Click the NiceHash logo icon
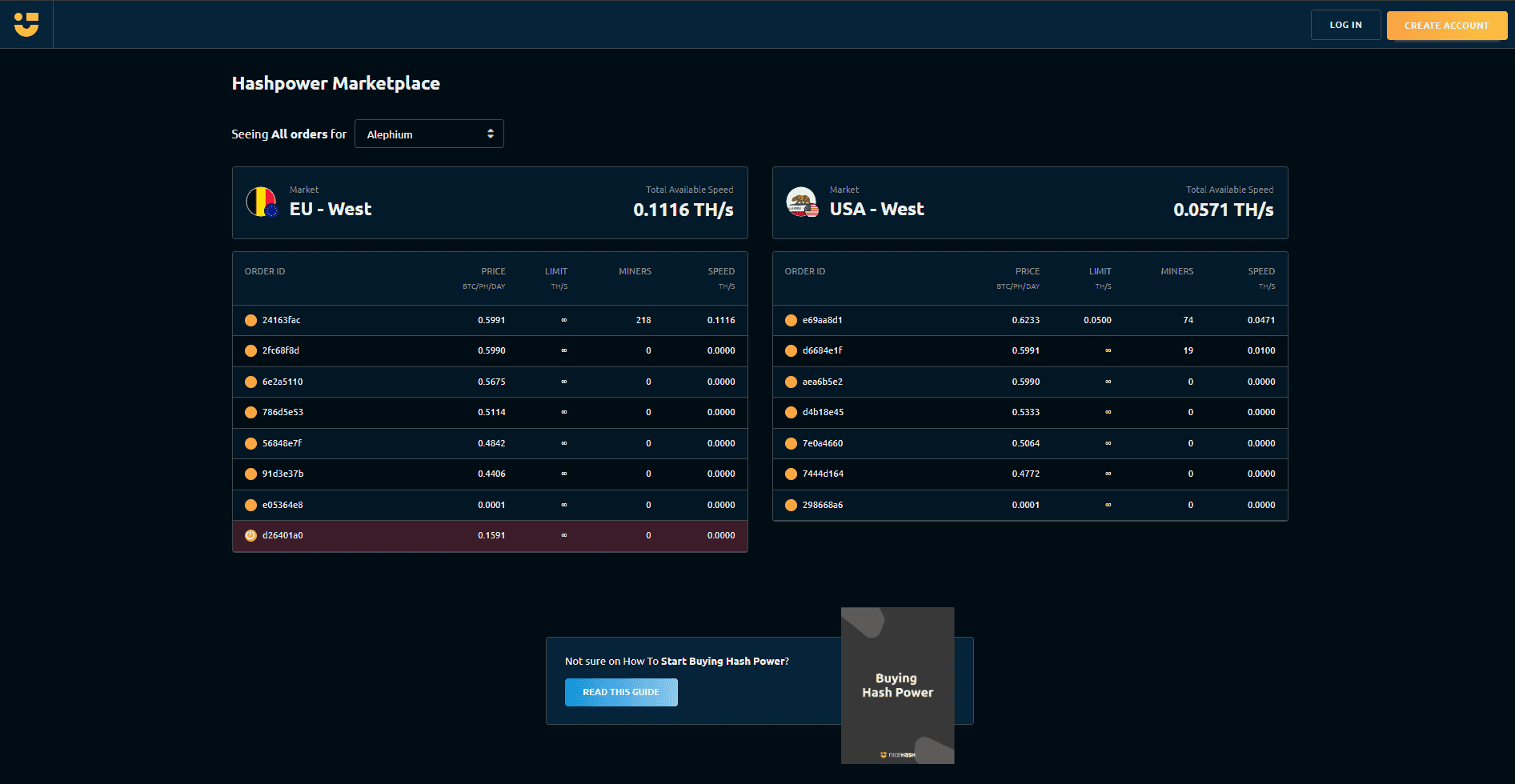Screen dimensions: 1515x784 click(26, 24)
